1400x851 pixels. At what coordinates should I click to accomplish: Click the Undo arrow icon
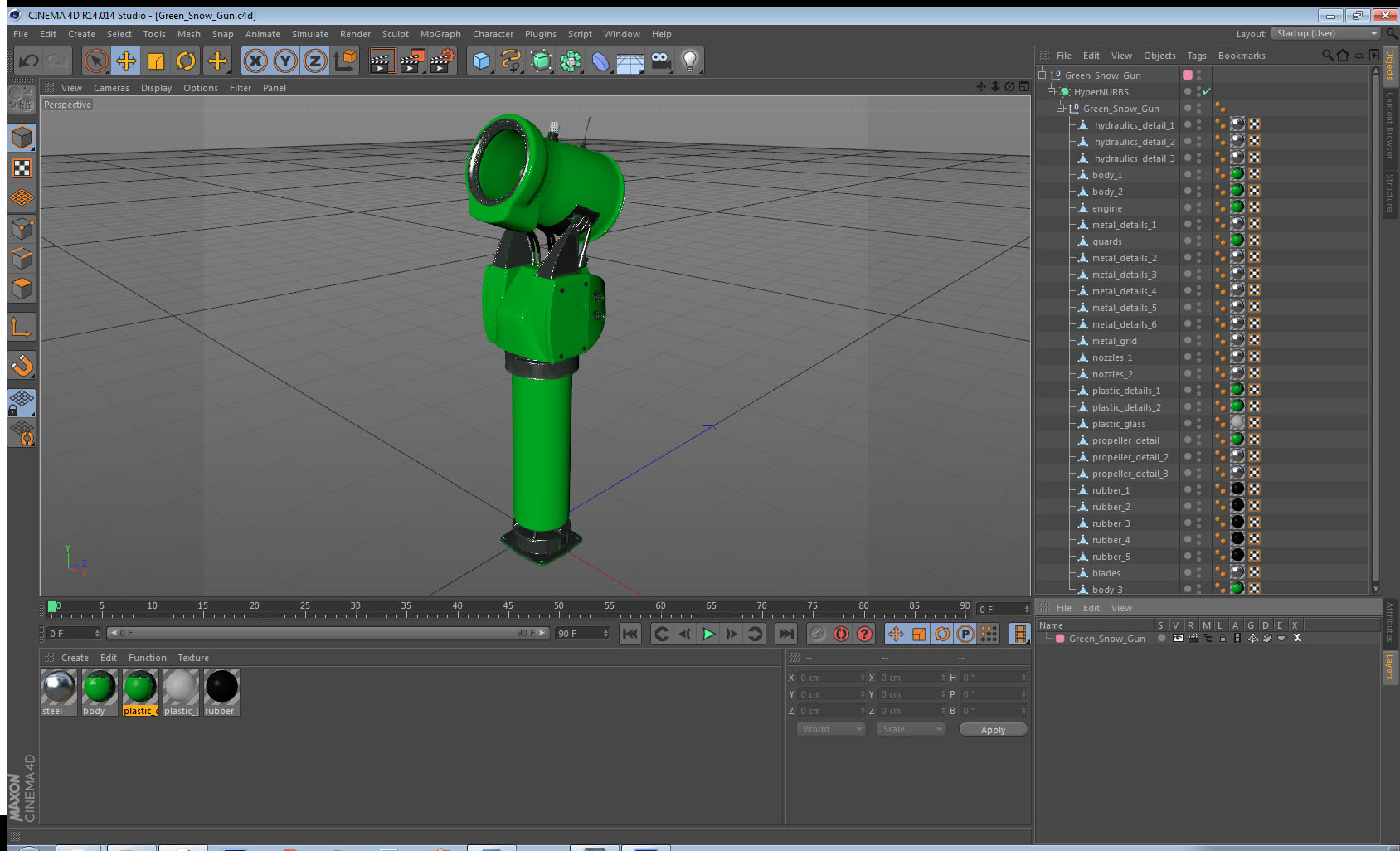pos(29,61)
